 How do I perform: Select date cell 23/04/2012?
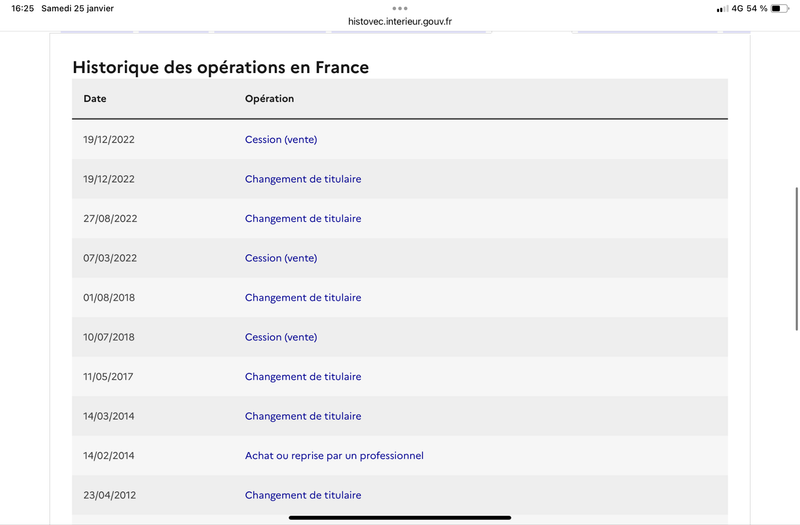coord(110,495)
